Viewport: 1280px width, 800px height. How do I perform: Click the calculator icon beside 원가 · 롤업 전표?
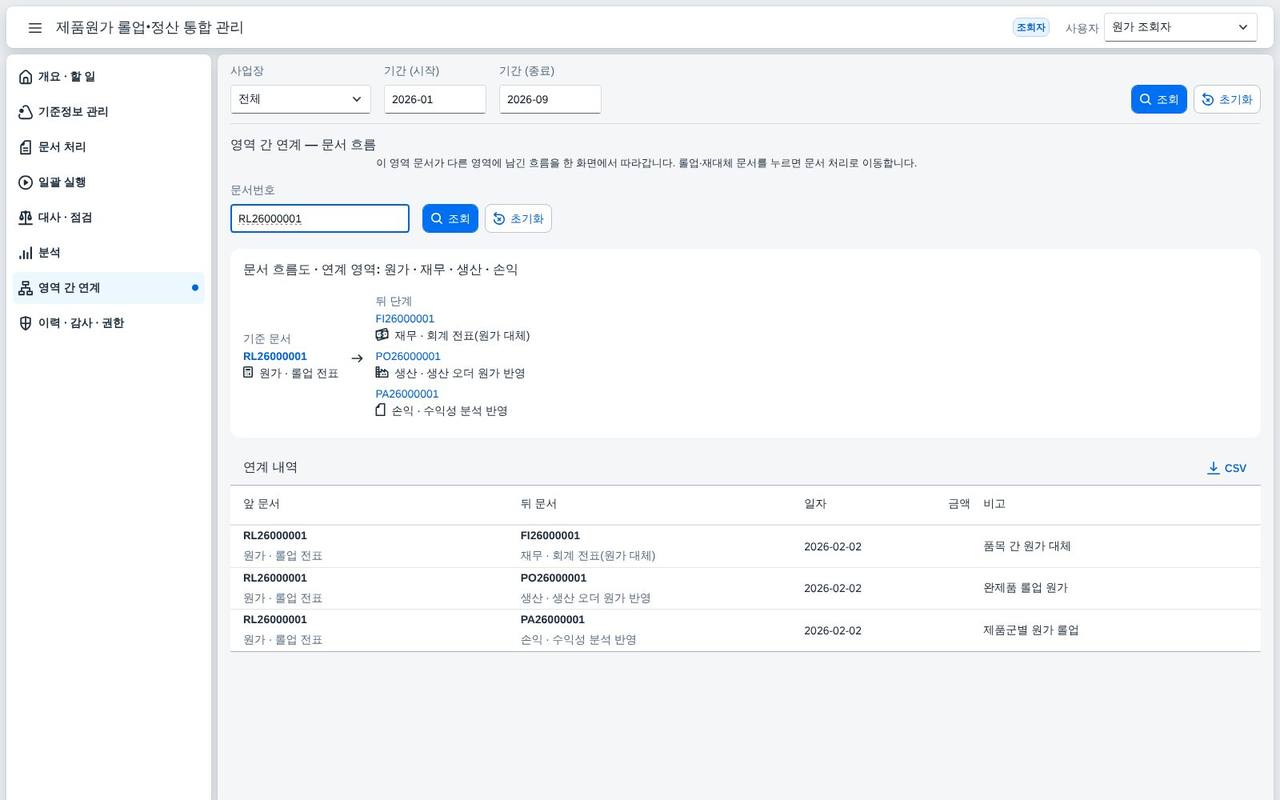point(248,372)
